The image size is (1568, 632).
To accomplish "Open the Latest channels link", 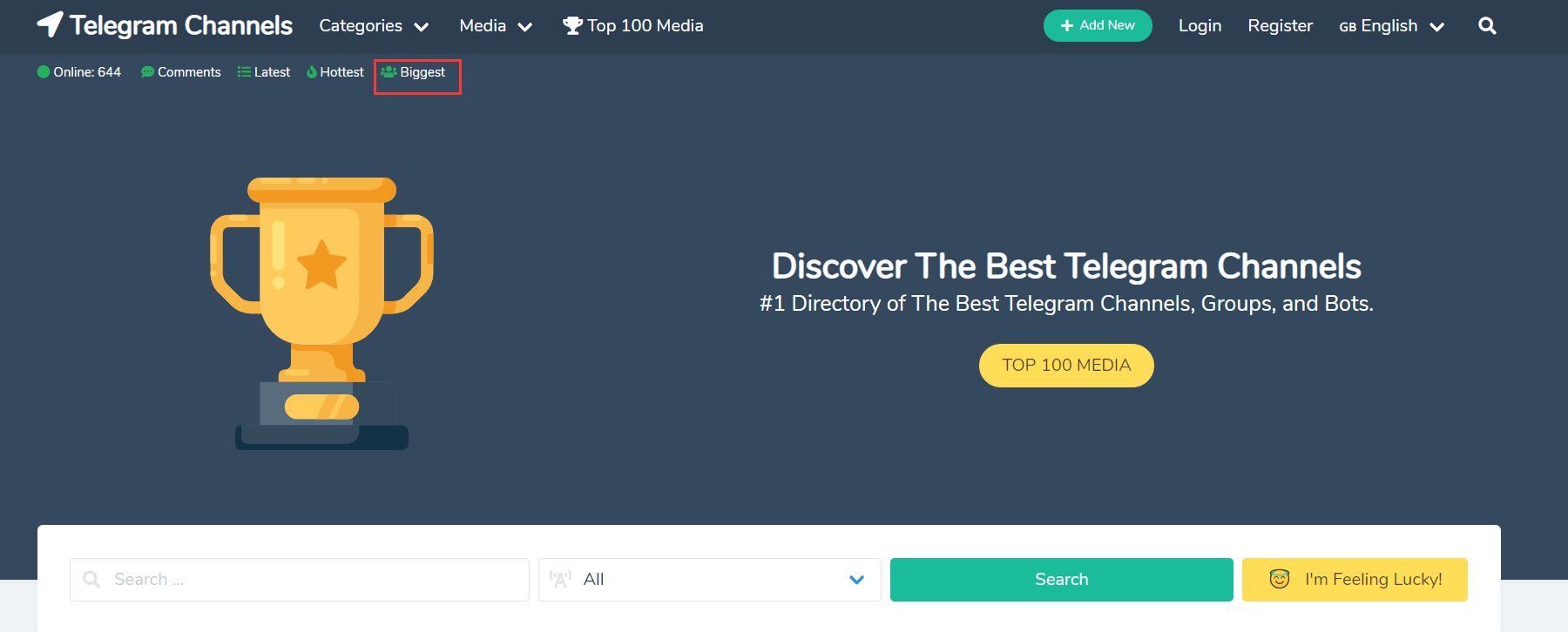I will [264, 72].
